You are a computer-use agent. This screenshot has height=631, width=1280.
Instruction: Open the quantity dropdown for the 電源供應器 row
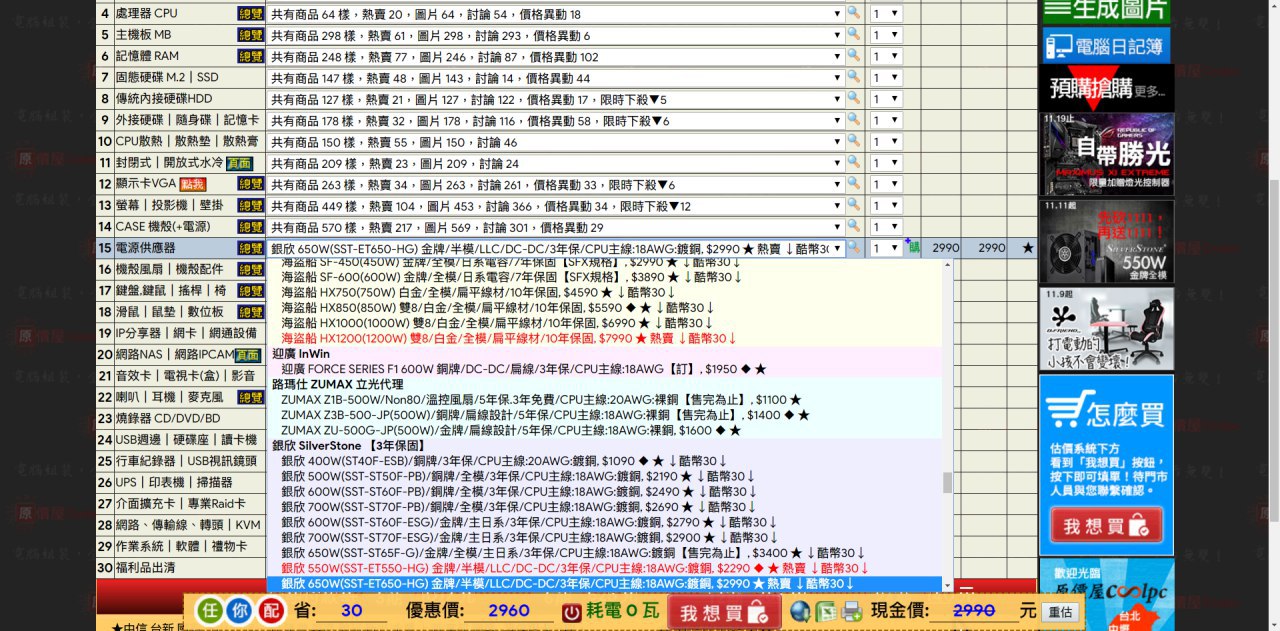coord(886,248)
